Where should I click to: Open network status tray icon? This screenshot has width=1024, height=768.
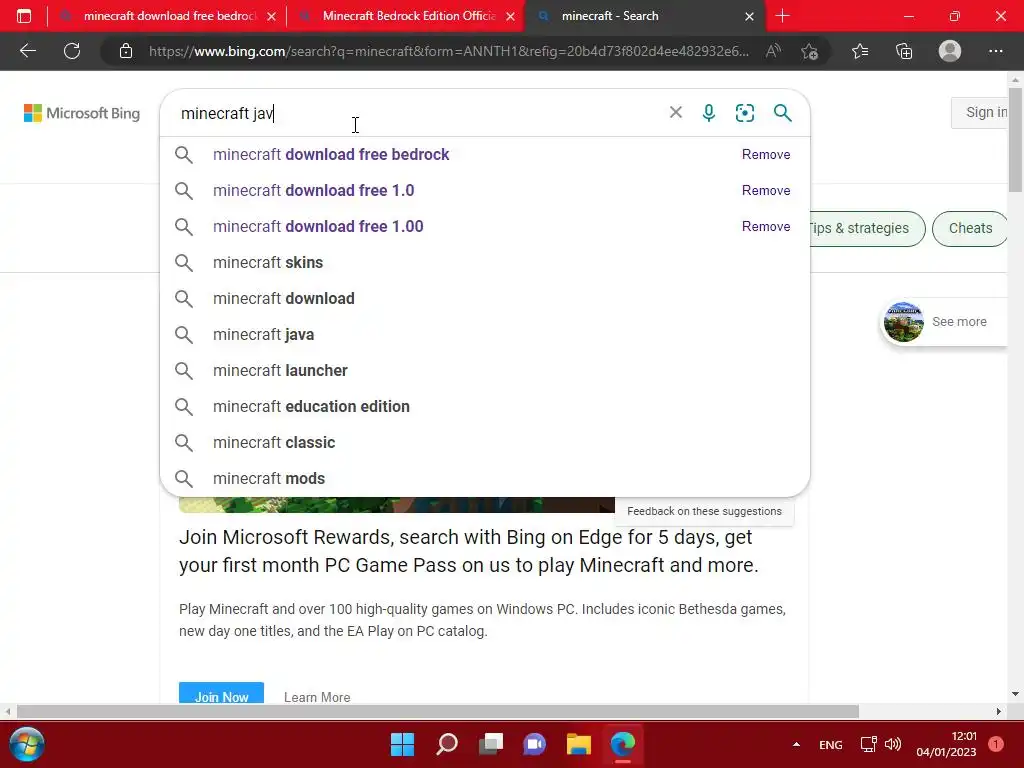(x=868, y=744)
